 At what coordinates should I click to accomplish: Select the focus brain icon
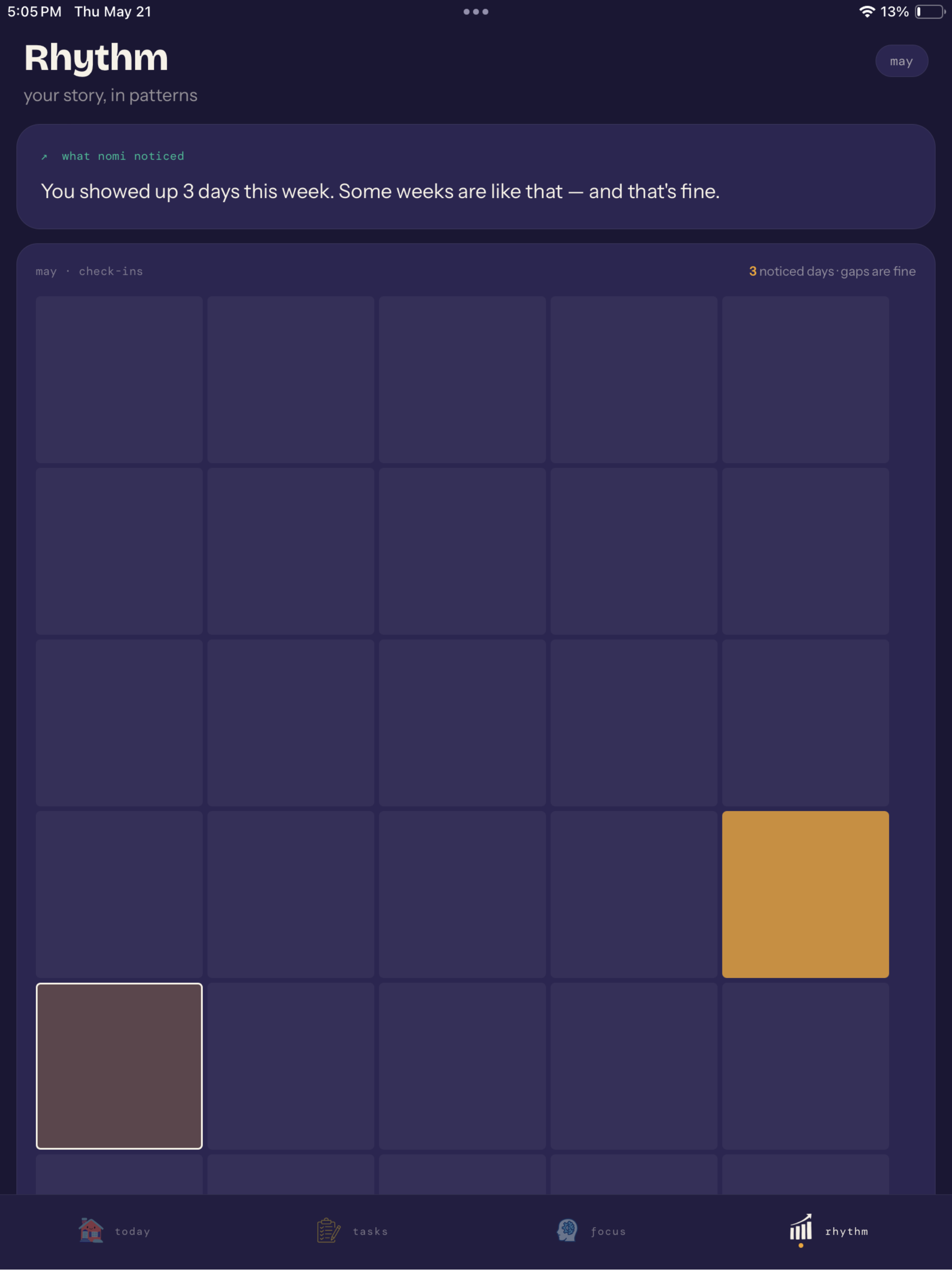[x=567, y=1230]
